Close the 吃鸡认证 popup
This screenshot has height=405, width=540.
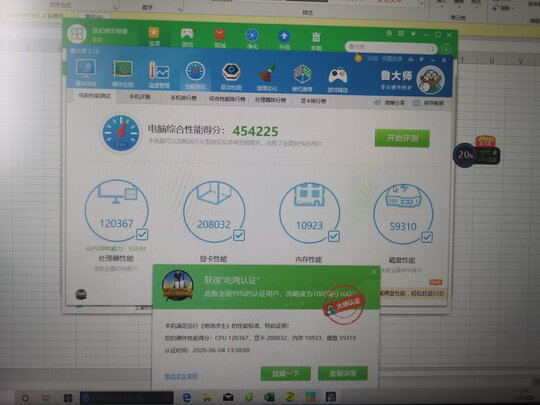tap(374, 272)
